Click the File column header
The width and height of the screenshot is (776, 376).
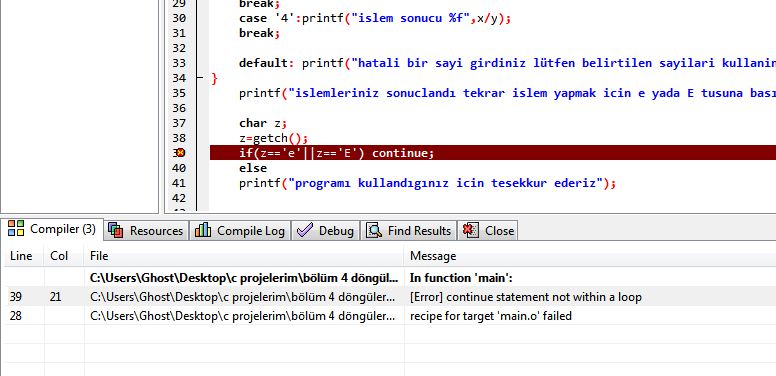pyautogui.click(x=99, y=256)
